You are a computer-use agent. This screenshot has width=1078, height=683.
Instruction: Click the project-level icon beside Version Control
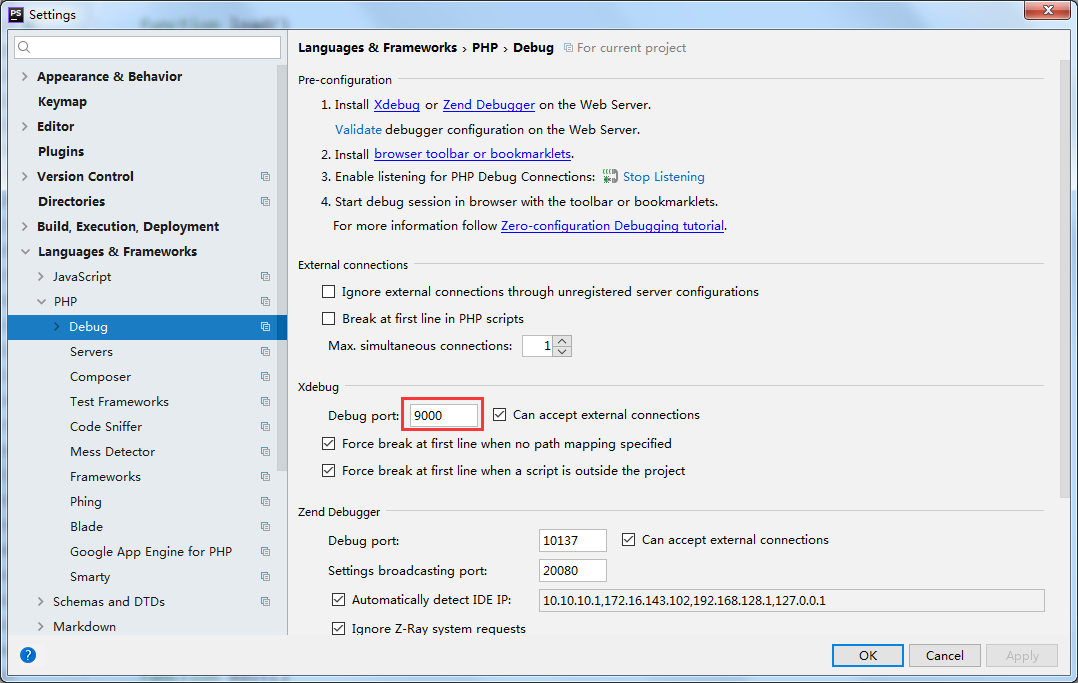(x=265, y=177)
